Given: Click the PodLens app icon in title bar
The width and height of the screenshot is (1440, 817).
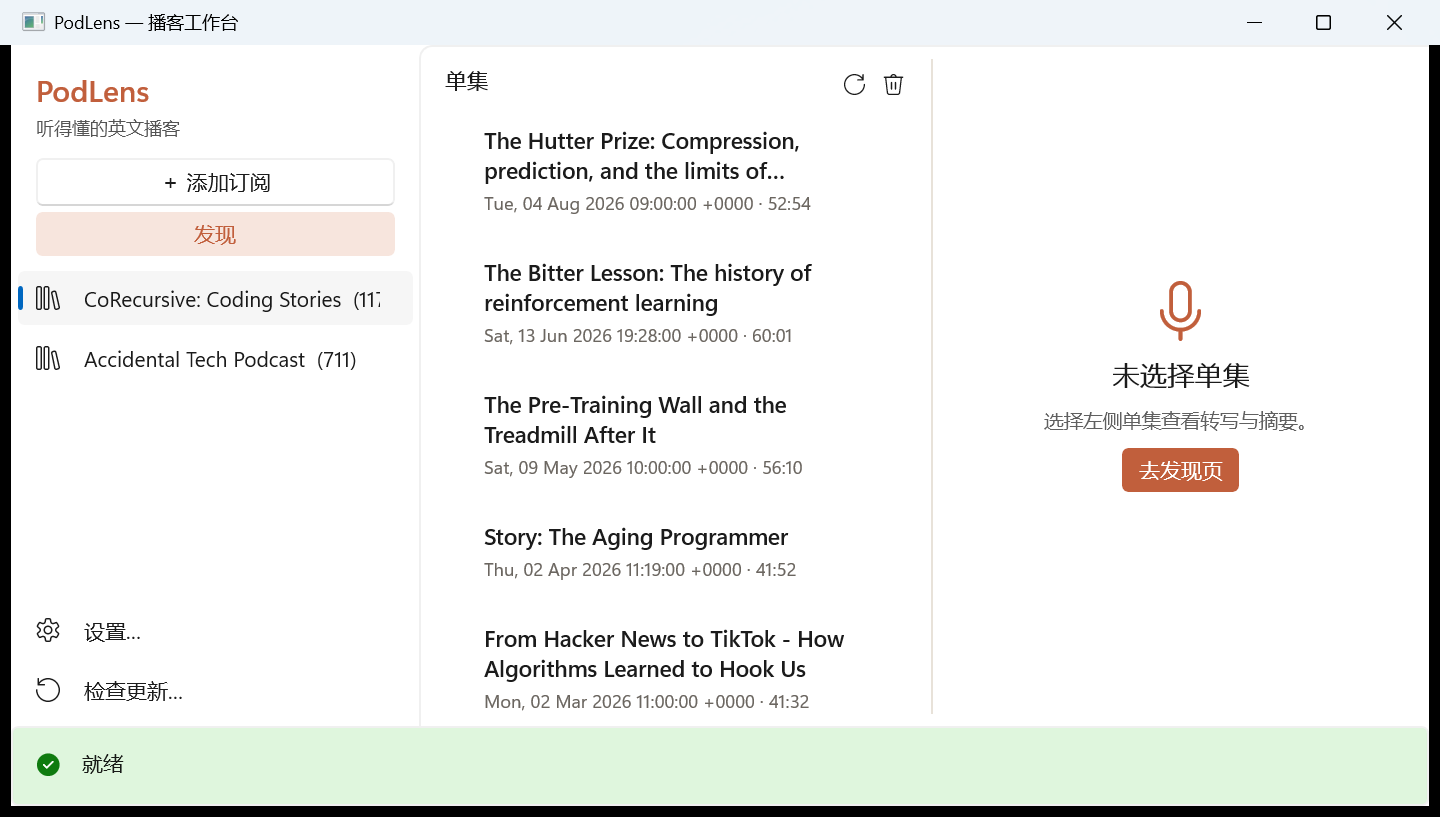Looking at the screenshot, I should (33, 22).
